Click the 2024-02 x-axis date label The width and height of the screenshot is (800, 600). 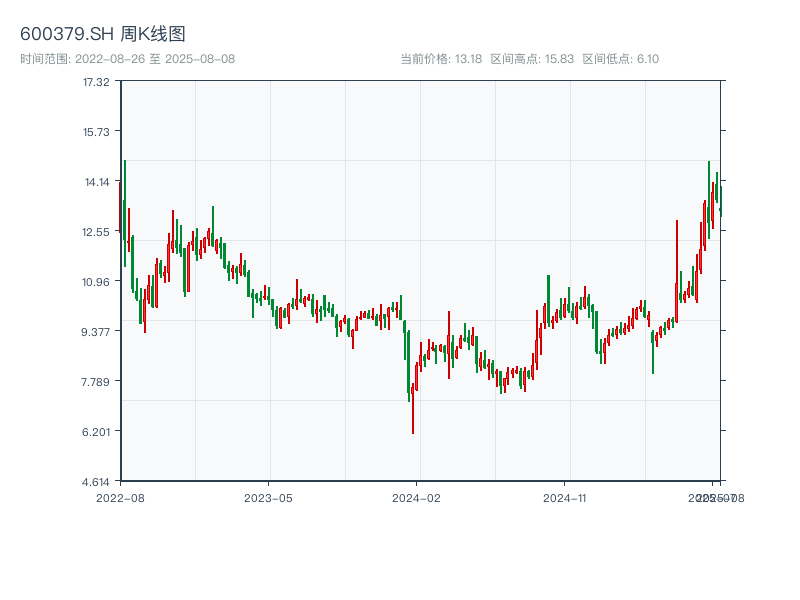[x=417, y=497]
